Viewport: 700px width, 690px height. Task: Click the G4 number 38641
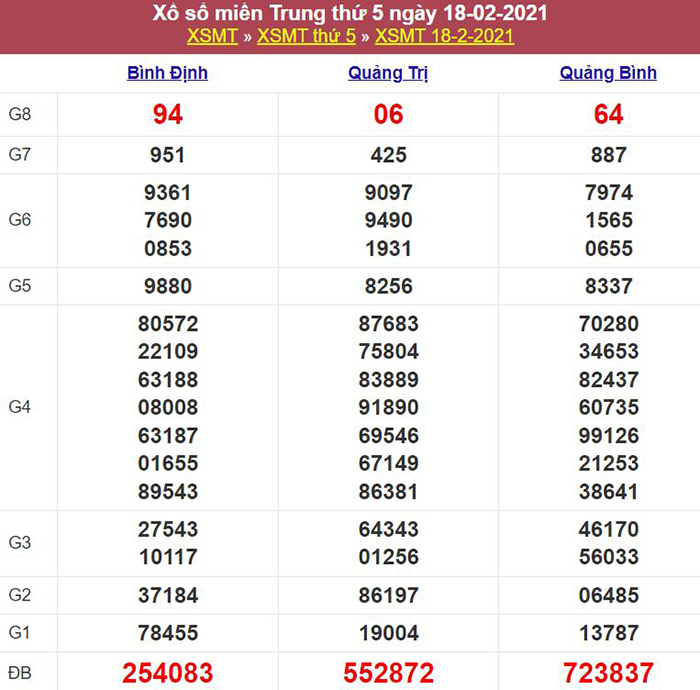[609, 492]
